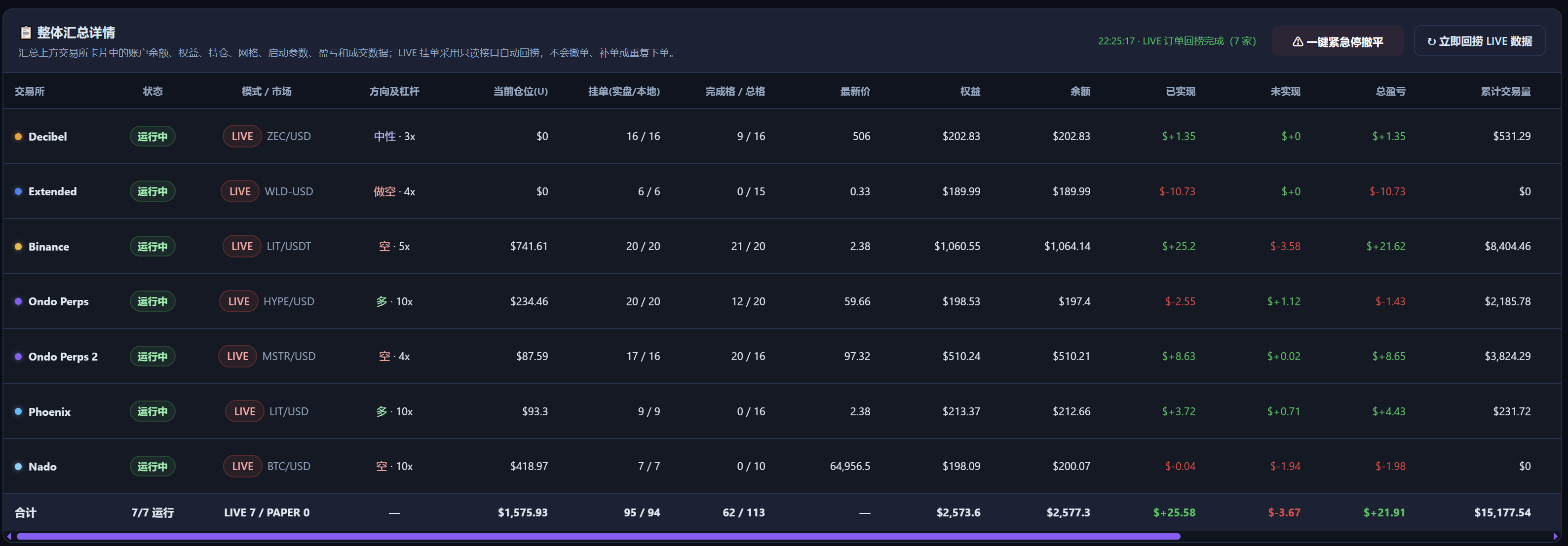Click the clipboard icon beside 整体汇总详情
This screenshot has width=1568, height=546.
click(x=26, y=32)
